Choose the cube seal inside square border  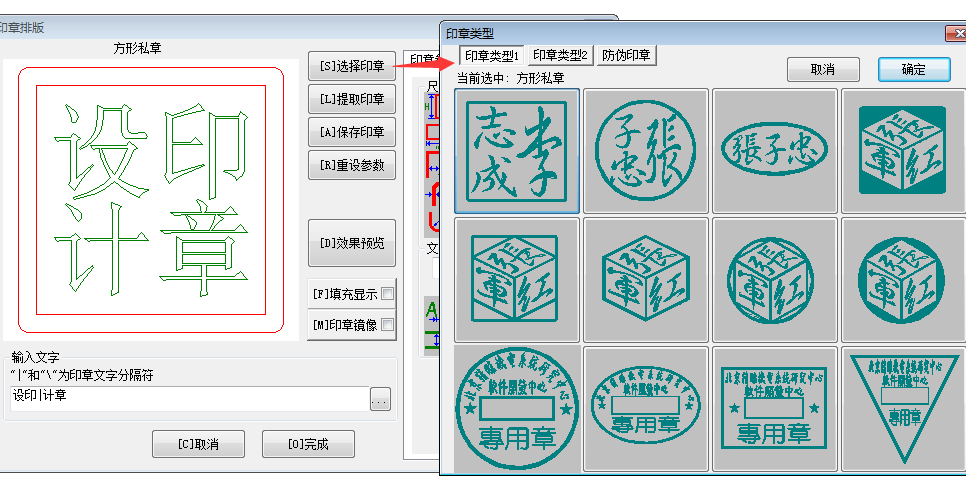(516, 280)
